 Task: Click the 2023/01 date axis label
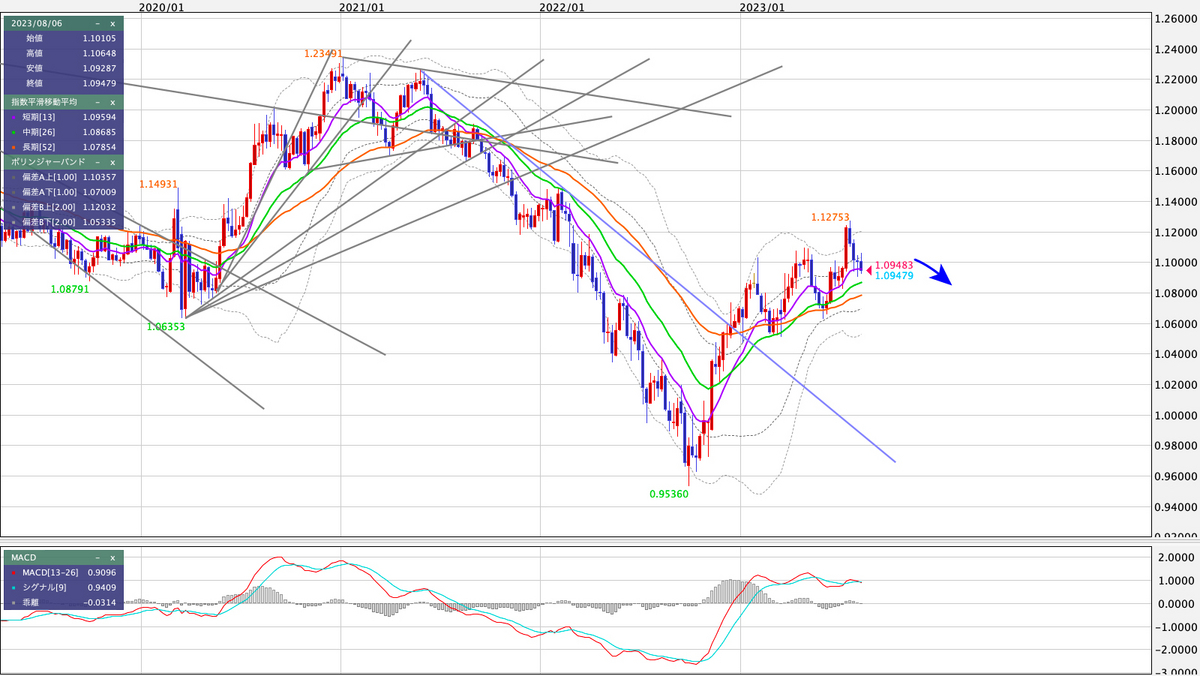click(x=762, y=7)
